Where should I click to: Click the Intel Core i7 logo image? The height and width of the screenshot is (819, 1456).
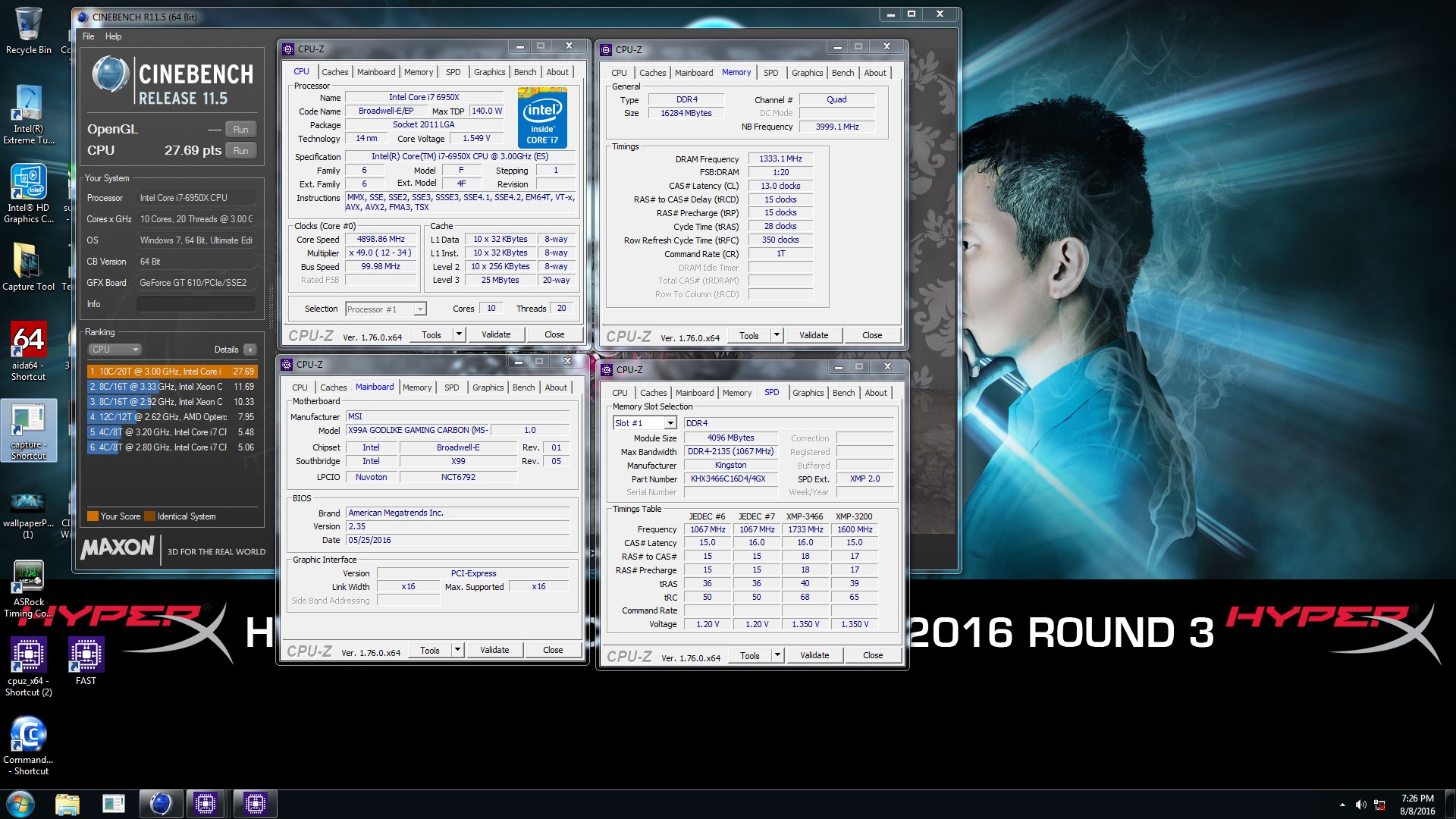[542, 118]
